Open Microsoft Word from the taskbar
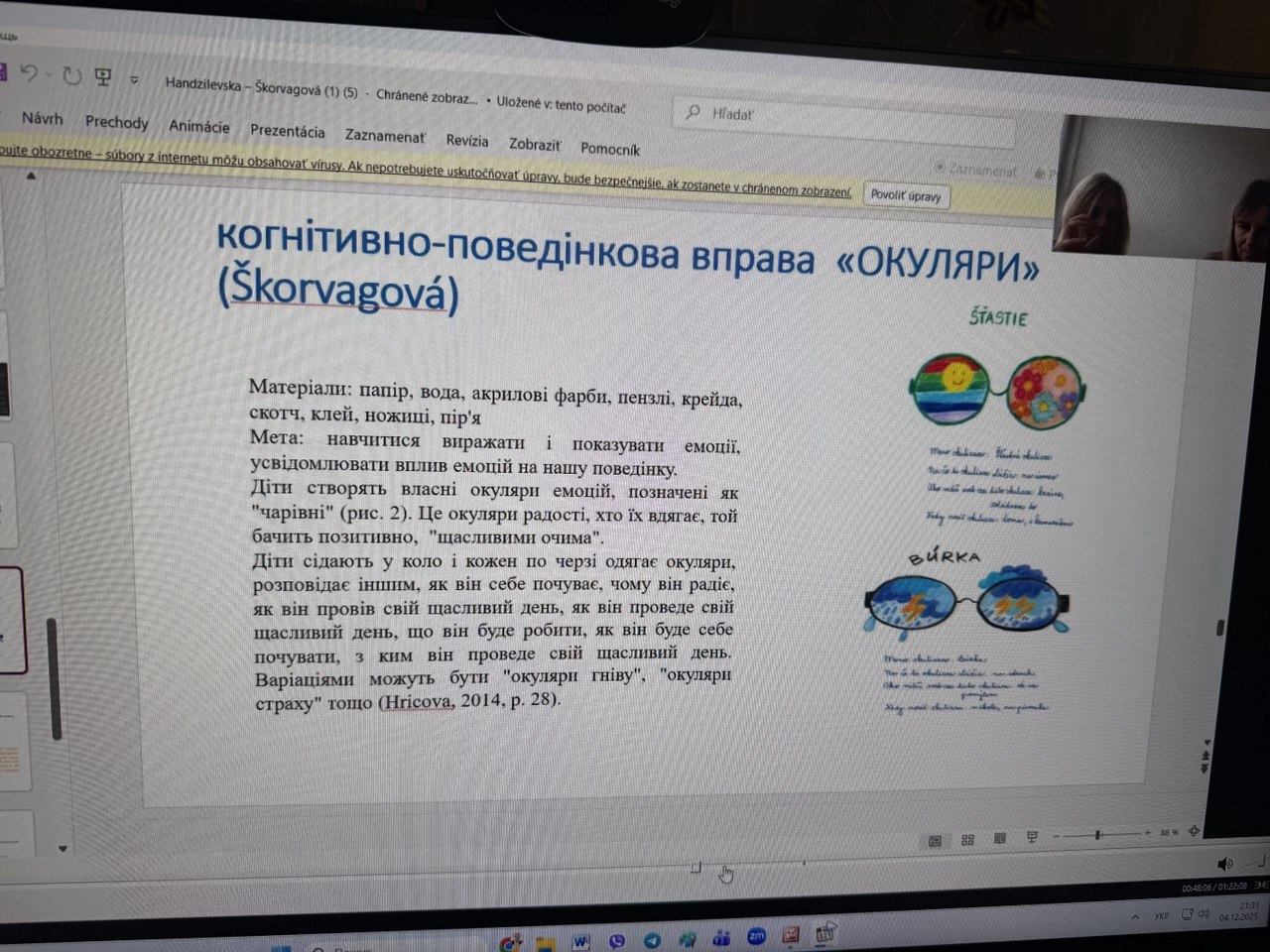Viewport: 1270px width, 952px height. click(x=580, y=941)
